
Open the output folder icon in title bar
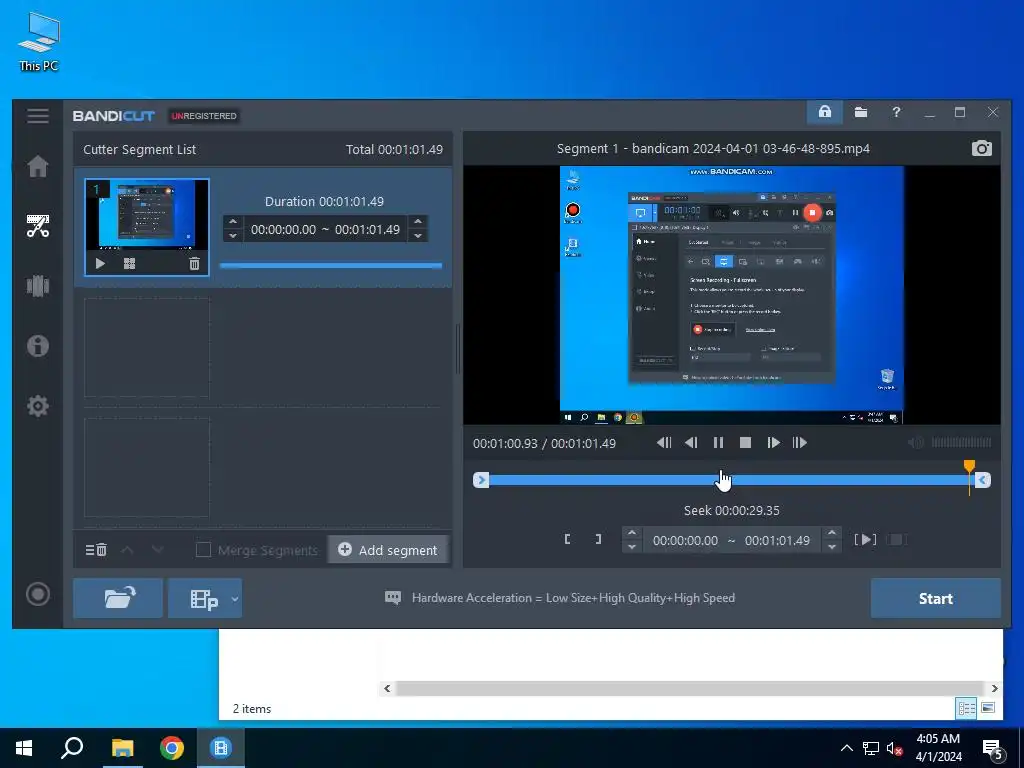pyautogui.click(x=861, y=112)
